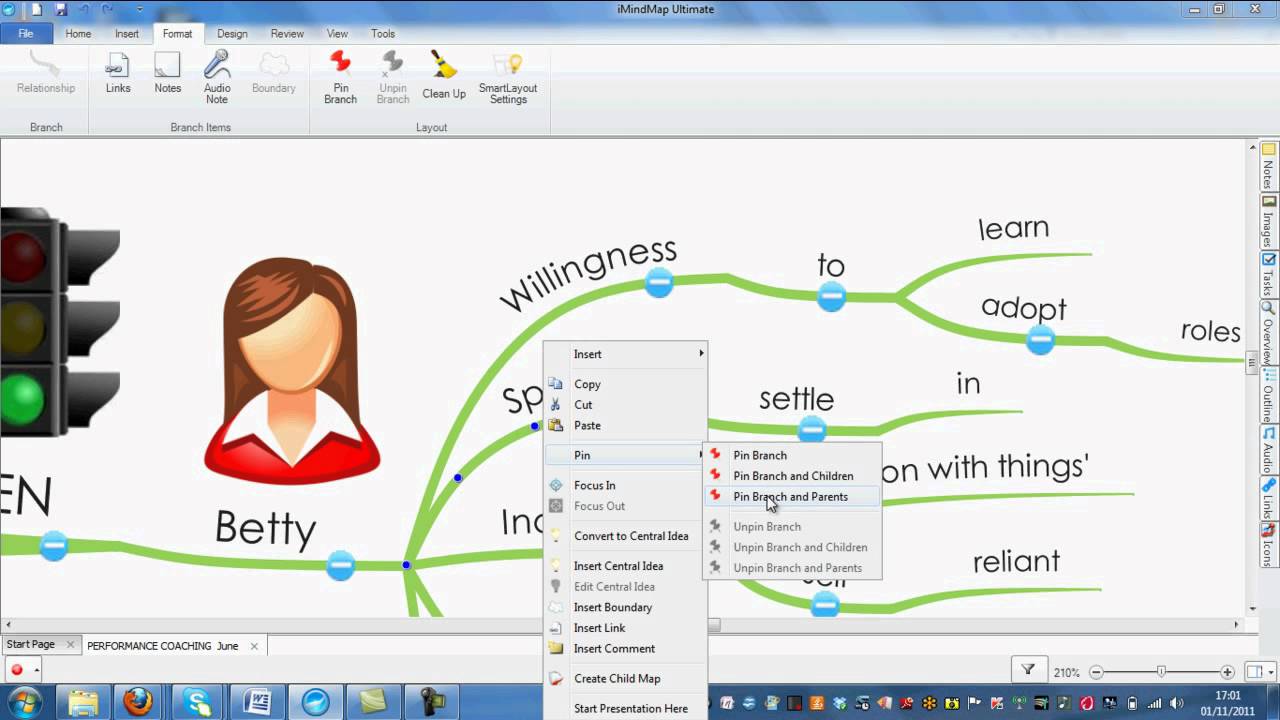Open the Outline side panel
The width and height of the screenshot is (1280, 720).
pos(1268,397)
